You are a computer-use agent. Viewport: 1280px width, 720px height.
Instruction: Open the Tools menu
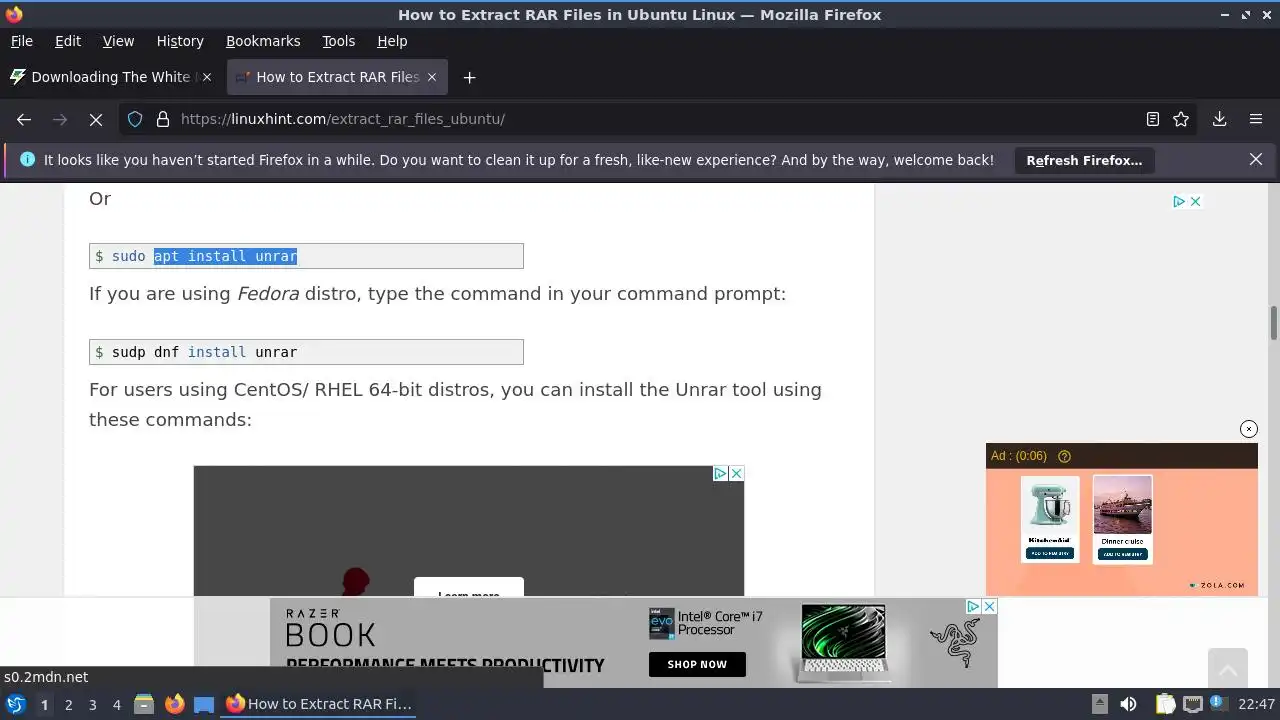click(338, 41)
